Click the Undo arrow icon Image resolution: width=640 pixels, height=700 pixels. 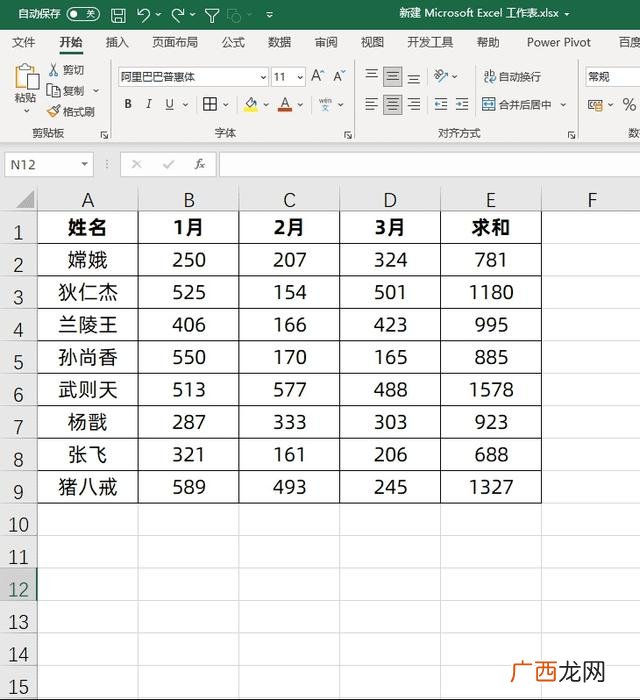[144, 15]
